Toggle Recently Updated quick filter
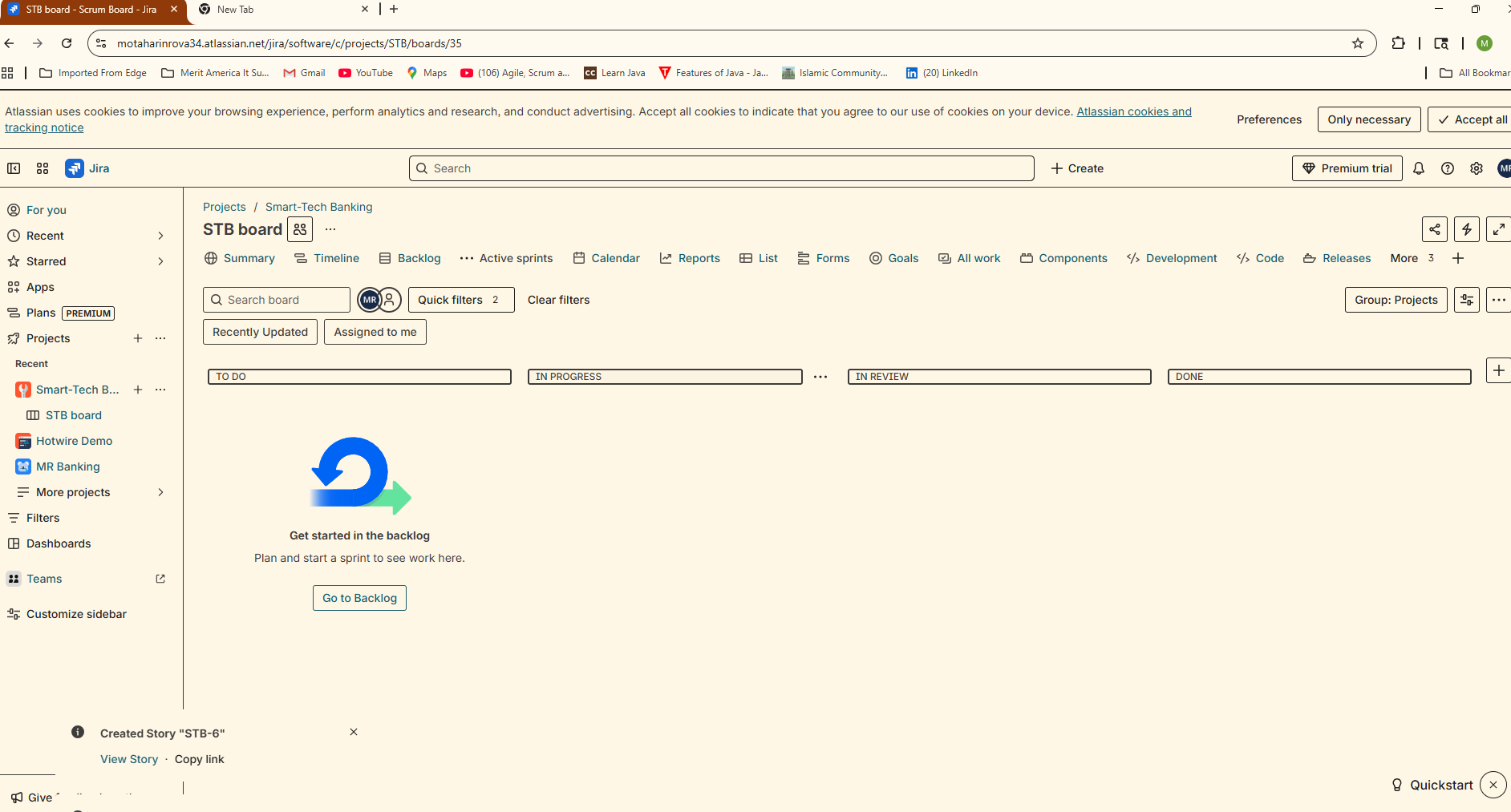This screenshot has width=1511, height=812. 260,332
